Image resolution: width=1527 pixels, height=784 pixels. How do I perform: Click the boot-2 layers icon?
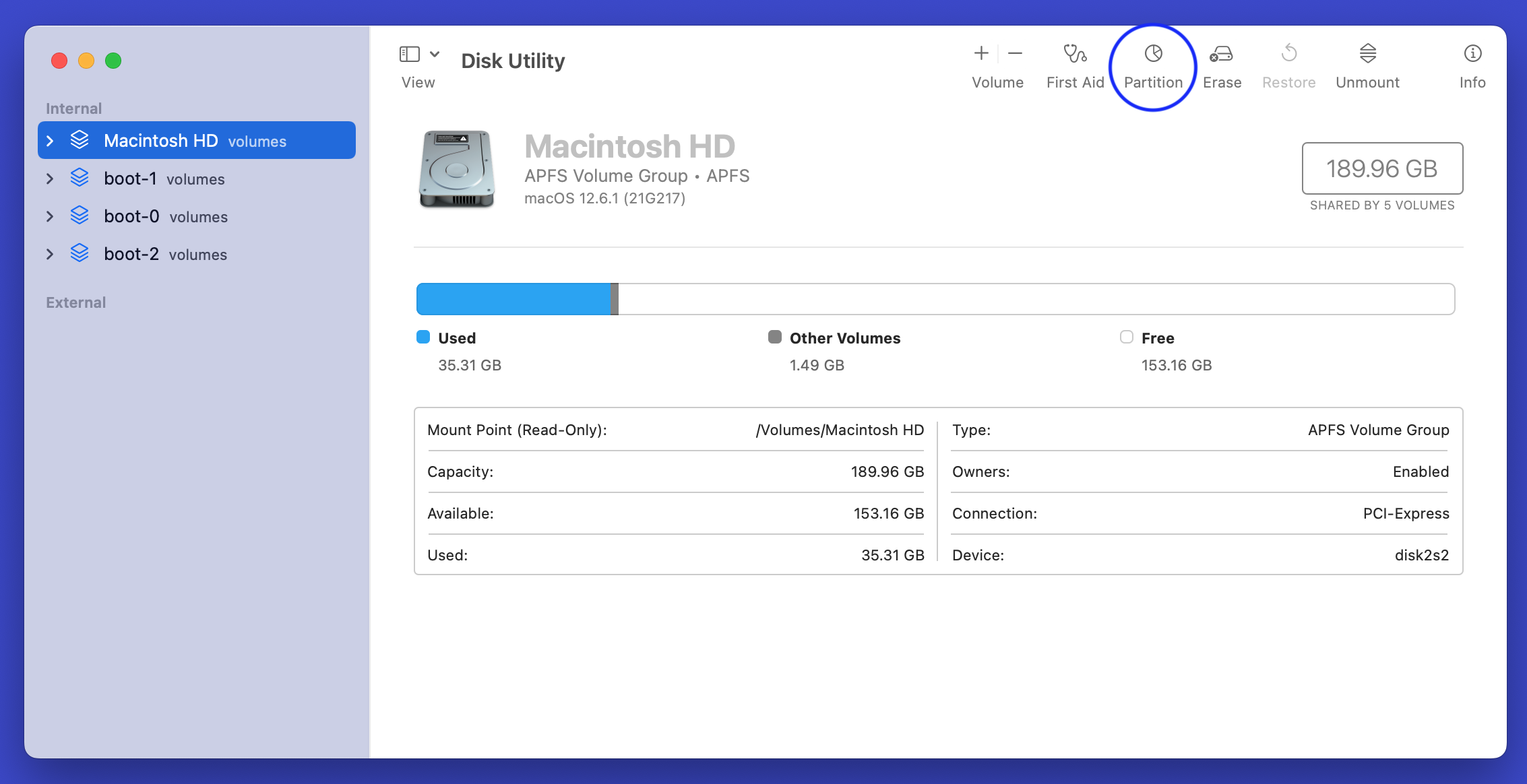[80, 253]
